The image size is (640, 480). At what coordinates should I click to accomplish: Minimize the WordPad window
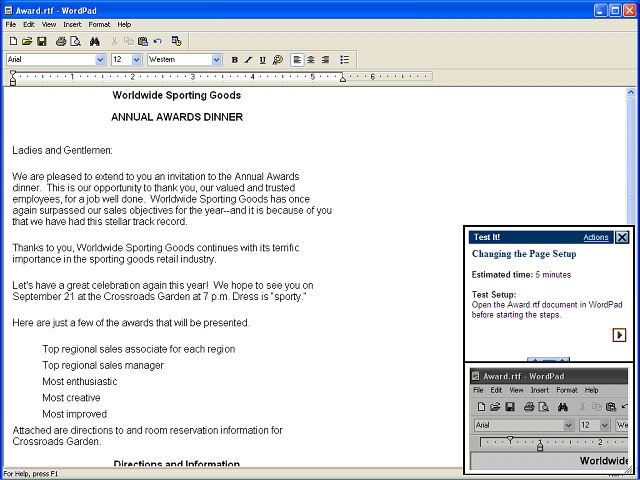tap(600, 10)
